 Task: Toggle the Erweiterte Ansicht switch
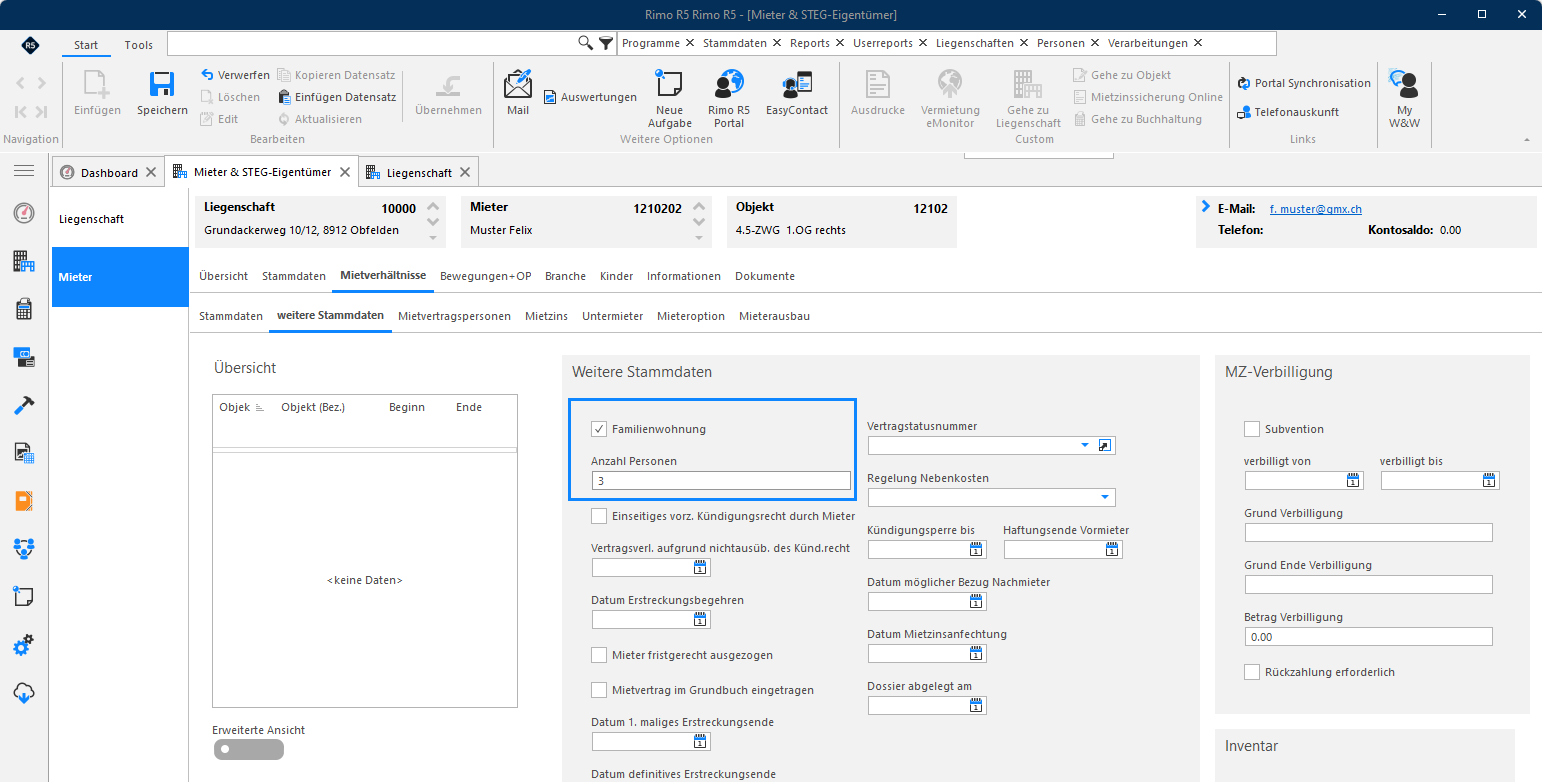pos(248,749)
